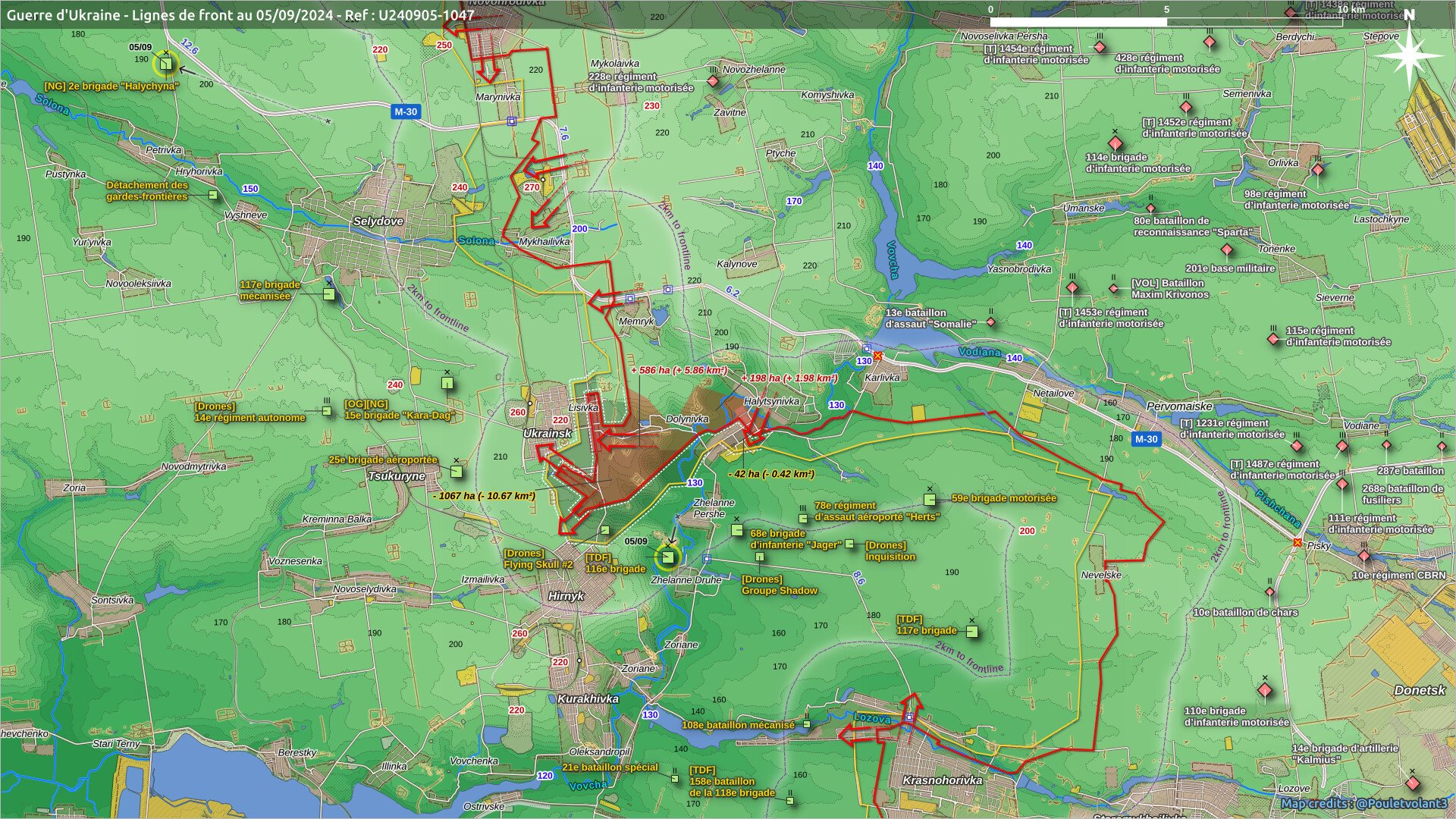Click the Drones Inquisition unit marker
This screenshot has width=1456, height=819.
click(849, 544)
